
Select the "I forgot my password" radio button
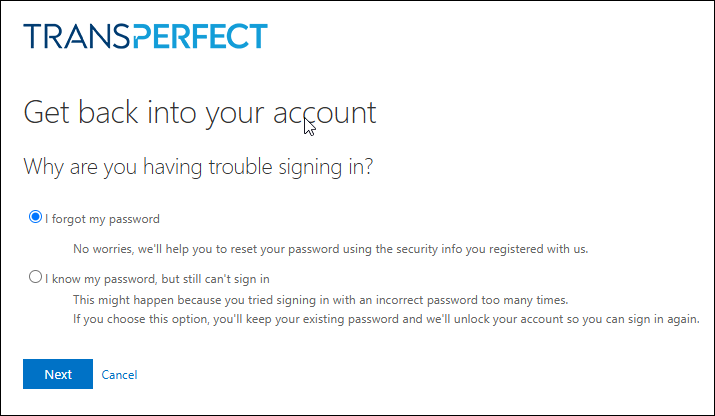coord(36,217)
